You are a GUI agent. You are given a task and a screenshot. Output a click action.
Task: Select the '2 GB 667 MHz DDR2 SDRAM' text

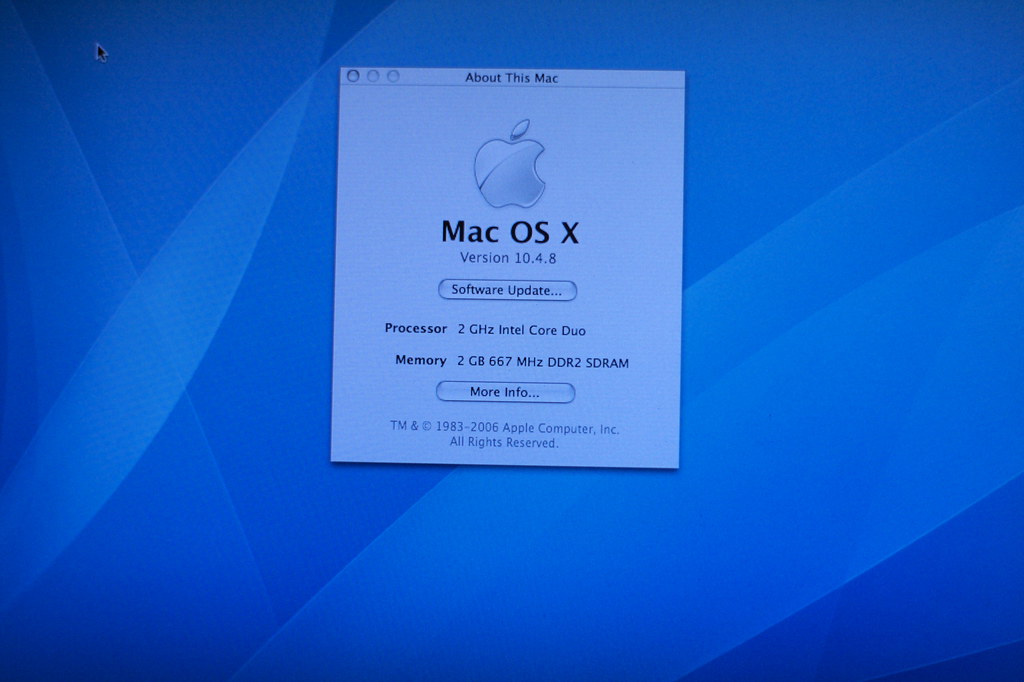point(543,362)
